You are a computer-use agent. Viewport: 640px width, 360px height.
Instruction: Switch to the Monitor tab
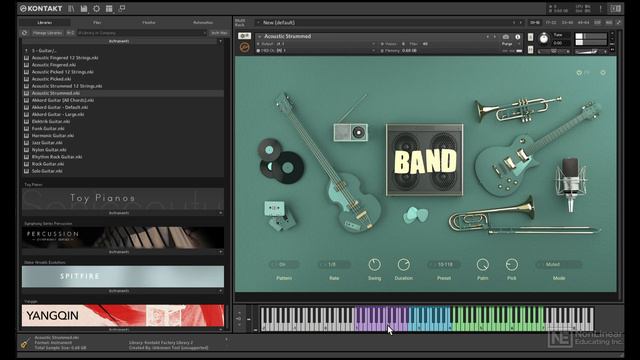coord(149,22)
